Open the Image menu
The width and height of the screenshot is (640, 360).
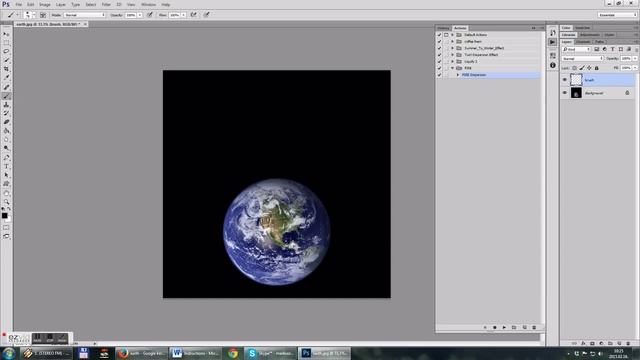pyautogui.click(x=44, y=4)
